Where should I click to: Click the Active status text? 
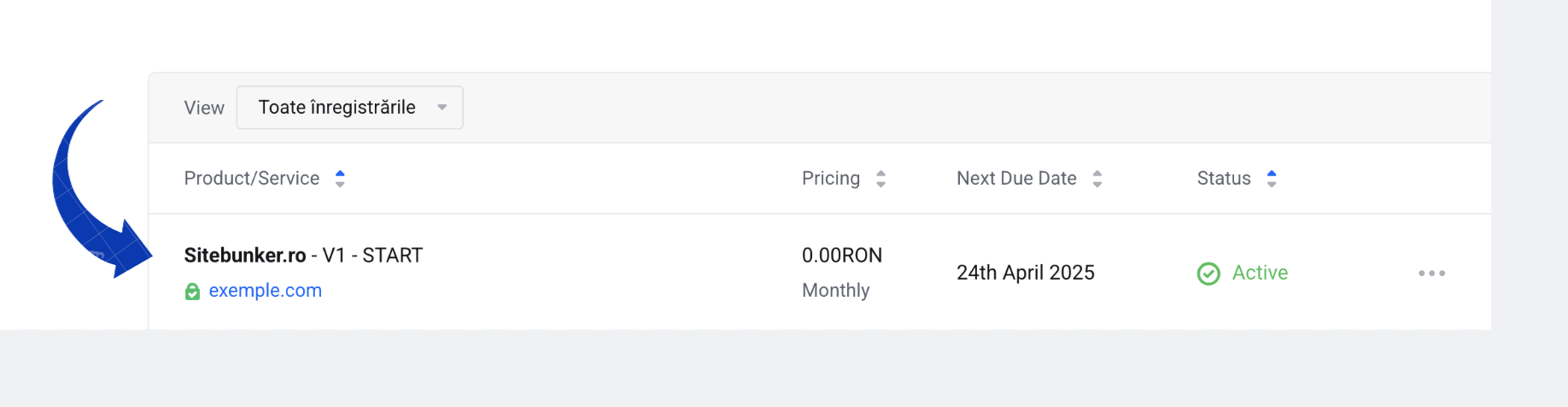(x=1260, y=274)
